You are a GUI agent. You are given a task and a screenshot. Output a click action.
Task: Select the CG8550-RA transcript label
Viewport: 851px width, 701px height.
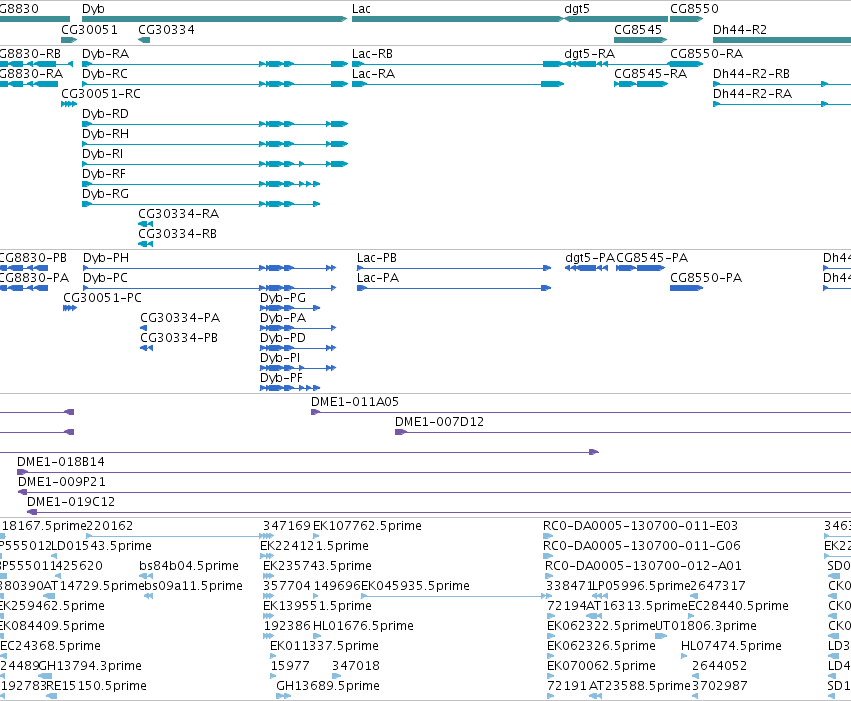pyautogui.click(x=707, y=54)
